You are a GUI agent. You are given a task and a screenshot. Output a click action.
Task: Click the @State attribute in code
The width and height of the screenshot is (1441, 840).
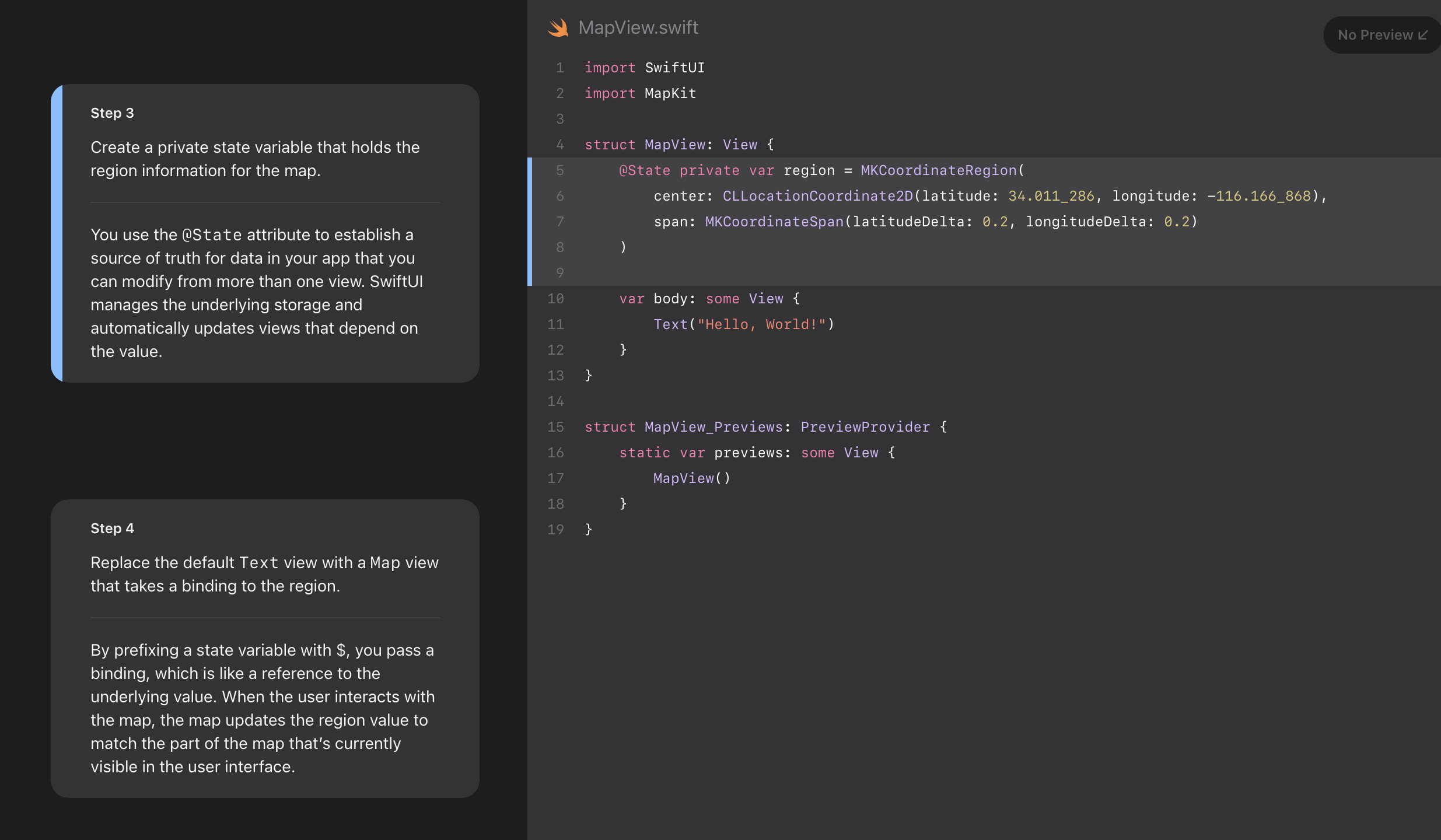pyautogui.click(x=644, y=170)
